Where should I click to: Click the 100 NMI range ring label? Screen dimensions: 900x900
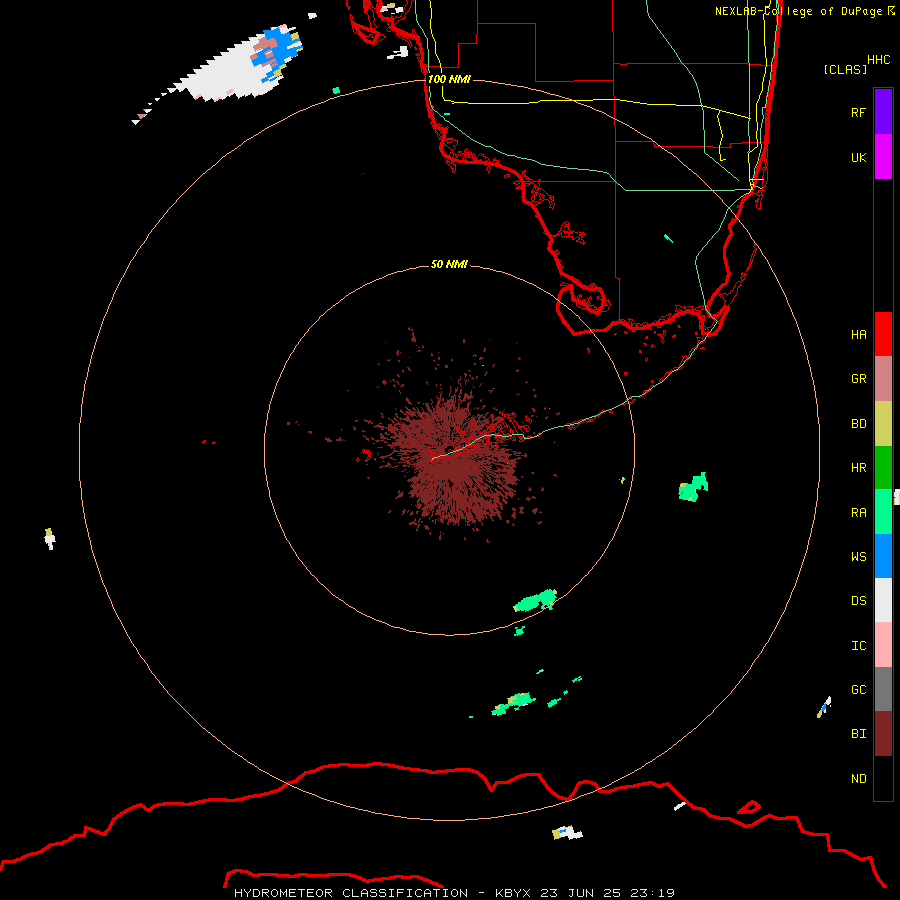point(449,79)
